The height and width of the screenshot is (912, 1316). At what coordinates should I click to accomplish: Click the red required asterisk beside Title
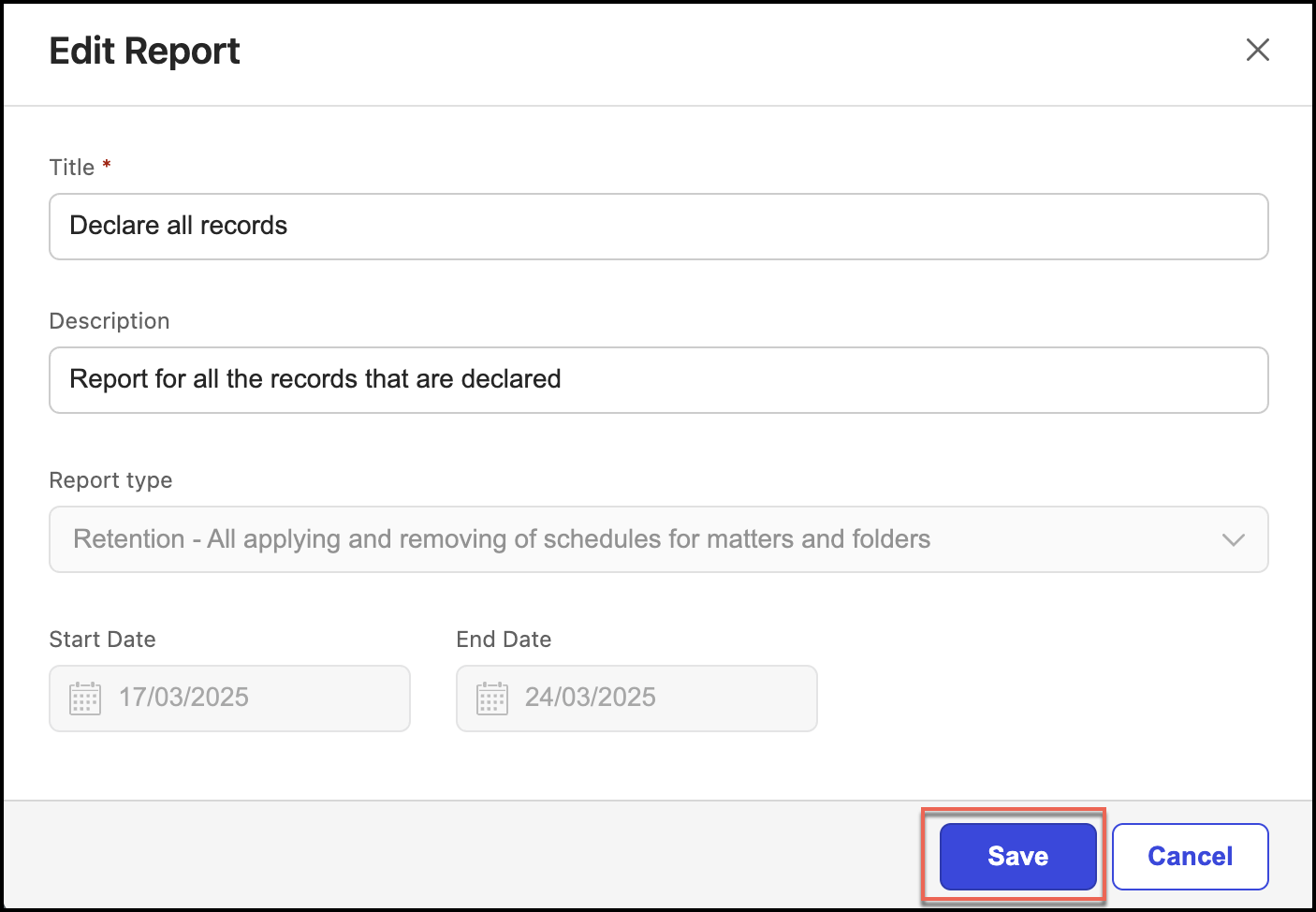click(x=107, y=165)
